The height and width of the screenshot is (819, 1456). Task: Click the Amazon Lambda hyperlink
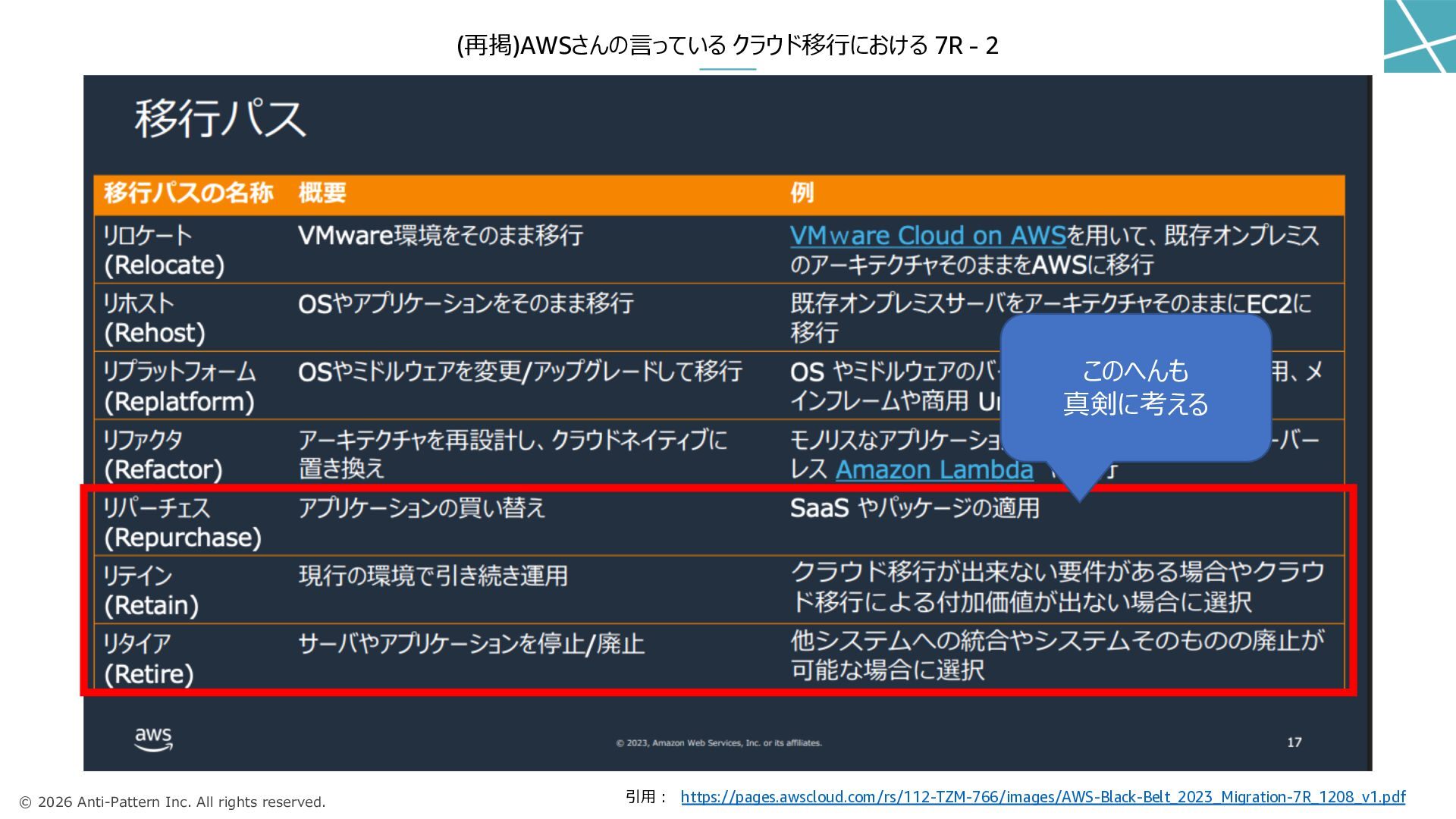tap(934, 470)
